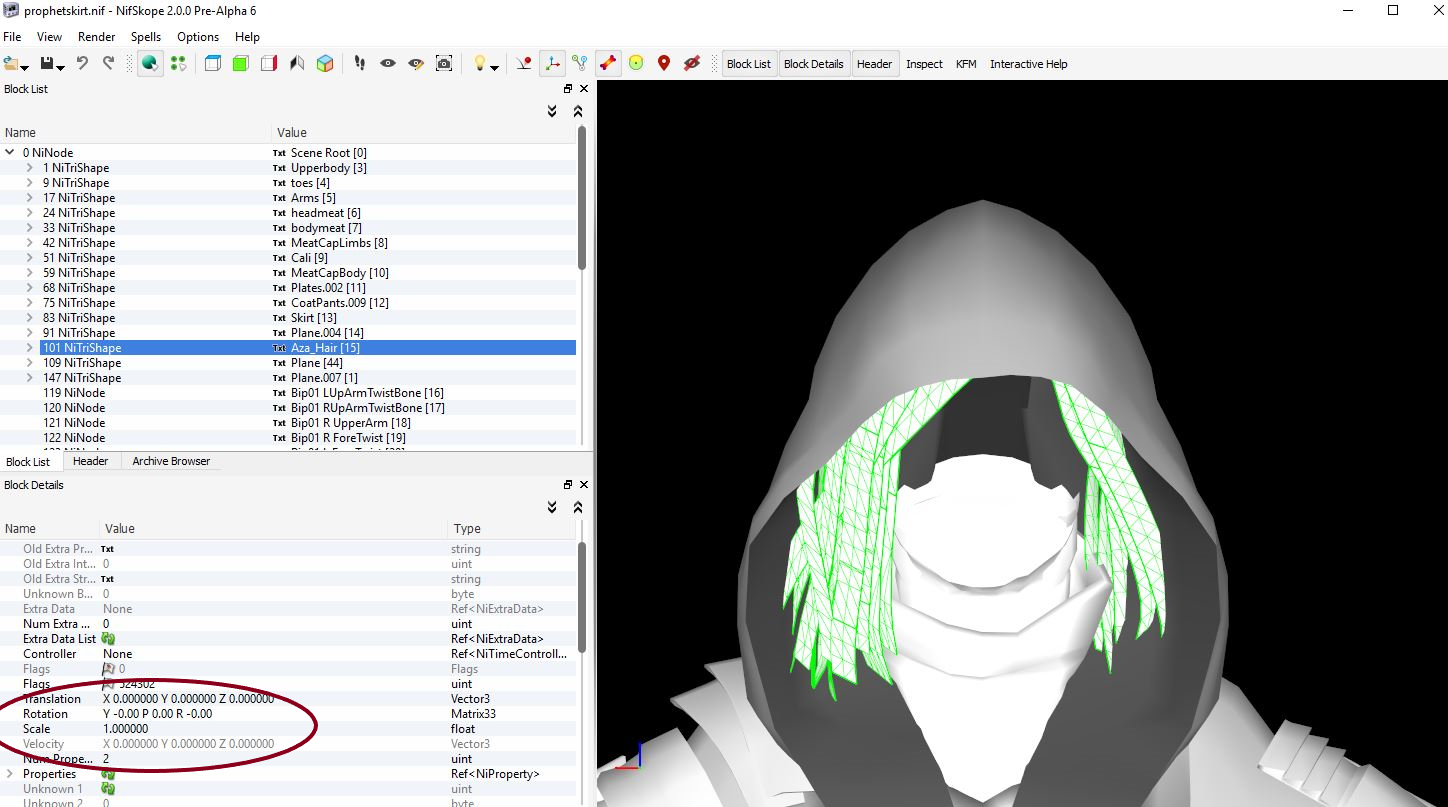Open the lighting bulb dropdown arrow
The image size is (1448, 807).
pos(495,67)
